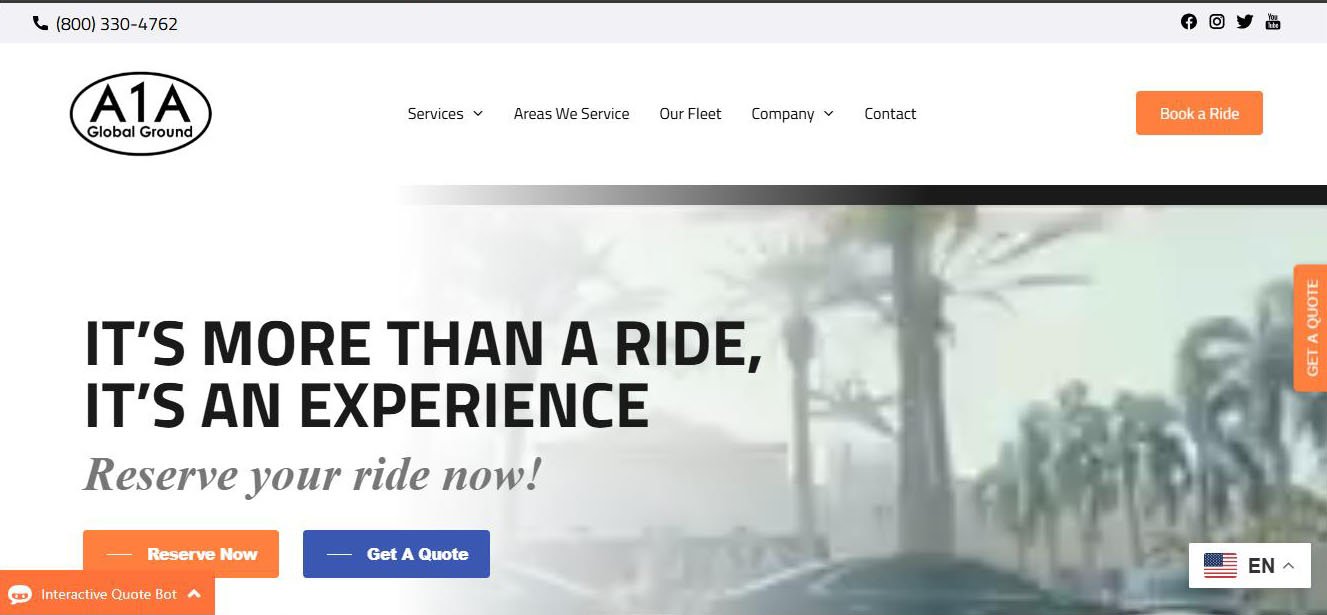This screenshot has height=615, width=1327.
Task: Click the US flag language icon
Action: 1220,566
